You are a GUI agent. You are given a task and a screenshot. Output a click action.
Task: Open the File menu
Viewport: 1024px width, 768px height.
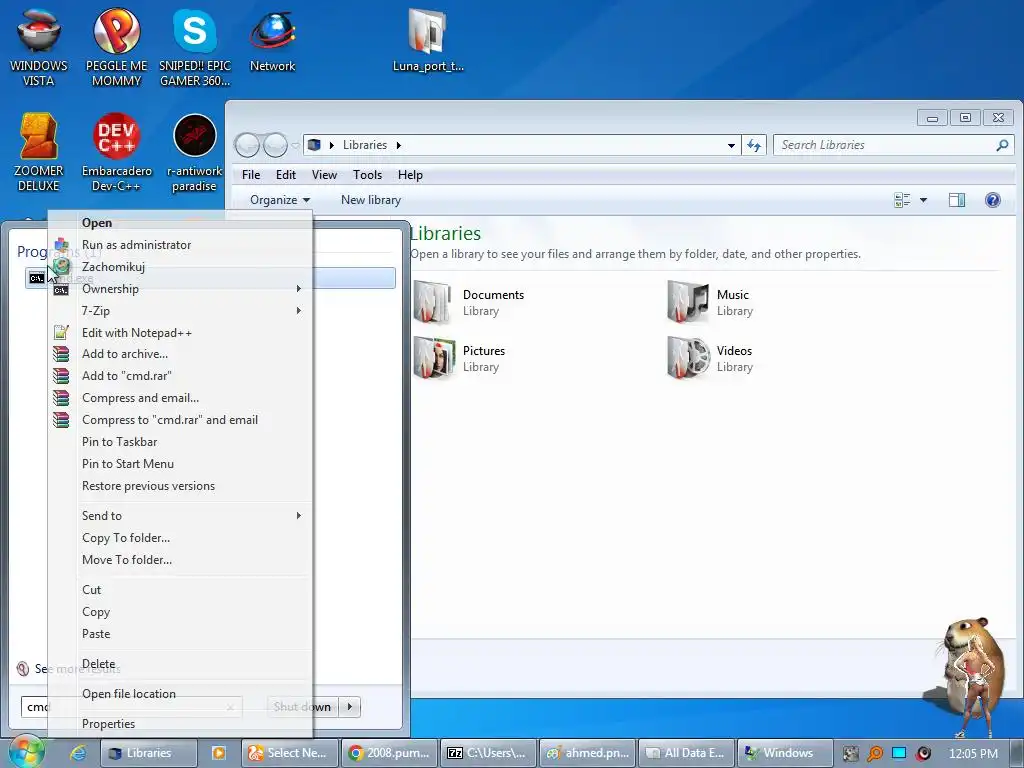click(251, 175)
